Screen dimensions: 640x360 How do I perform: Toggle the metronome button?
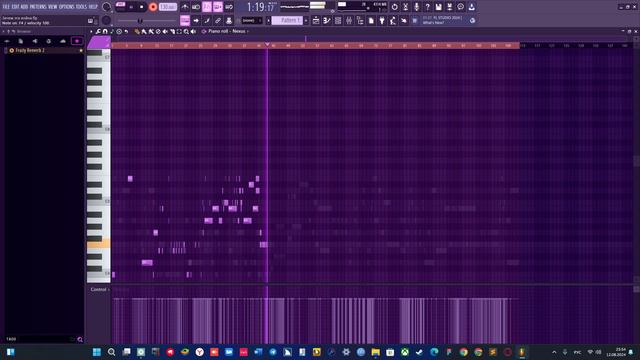coord(185,7)
